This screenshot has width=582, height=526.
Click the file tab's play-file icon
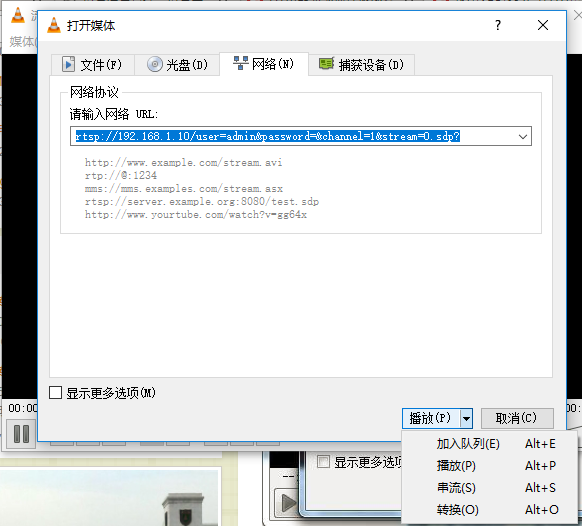point(68,65)
